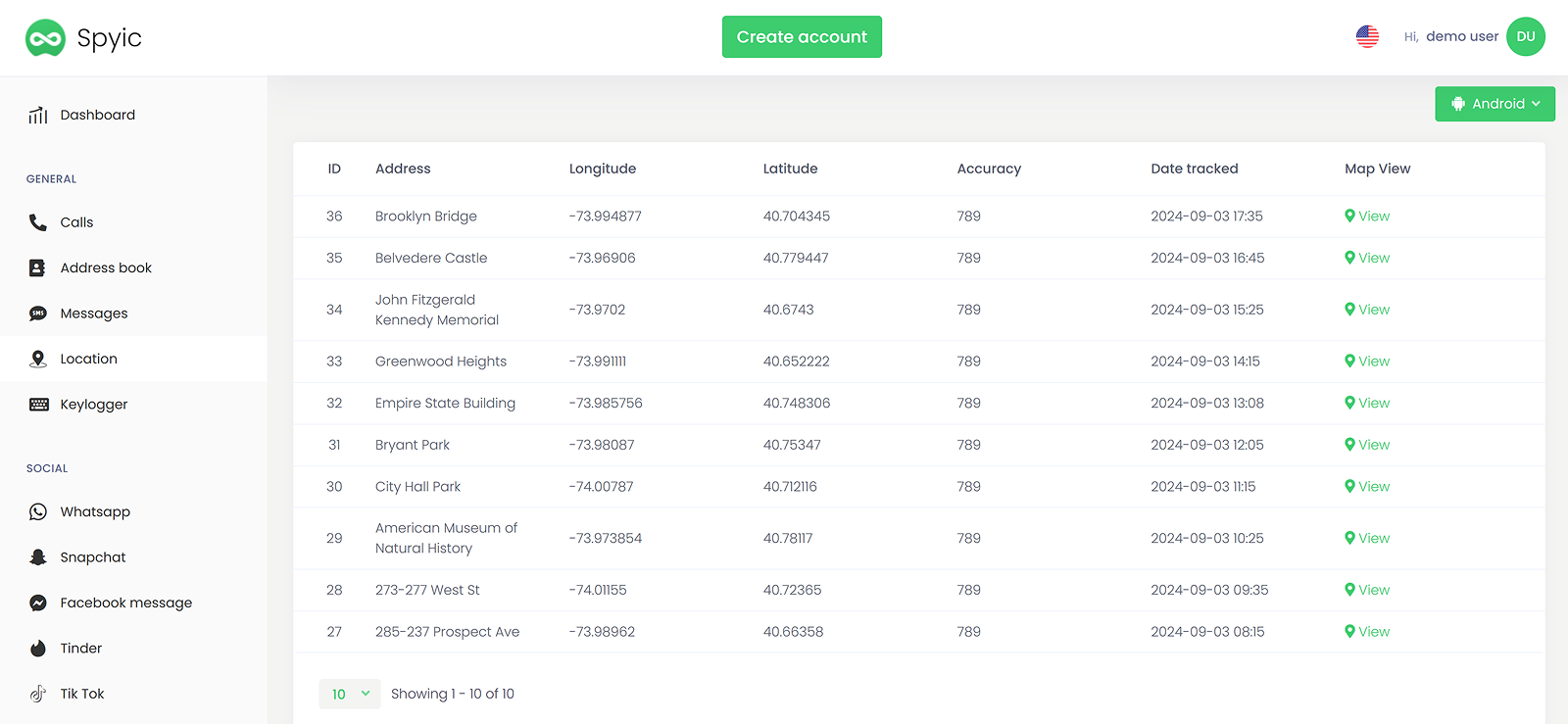Click the demo user name text

[1462, 36]
